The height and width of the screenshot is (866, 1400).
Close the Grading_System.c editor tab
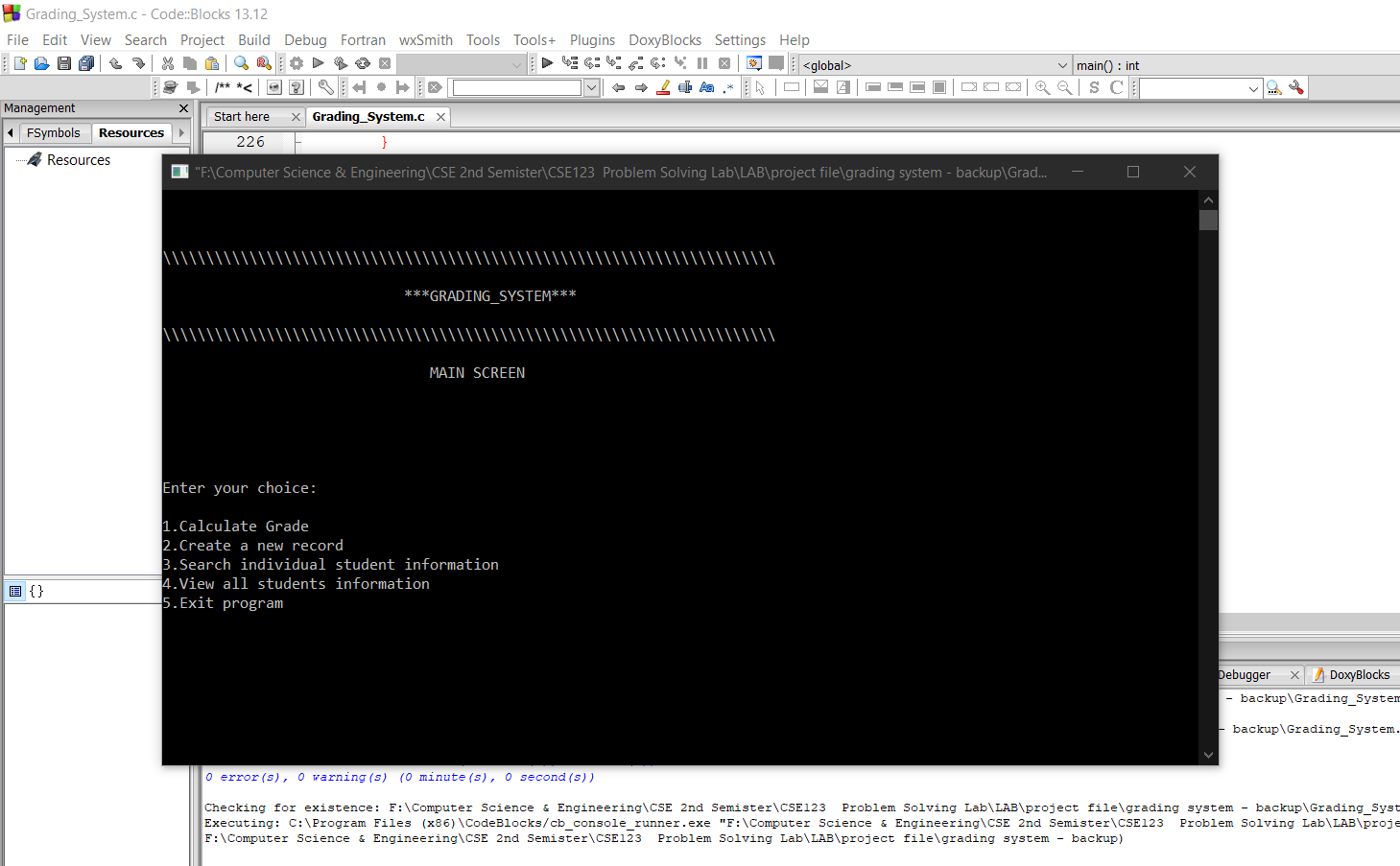tap(440, 117)
